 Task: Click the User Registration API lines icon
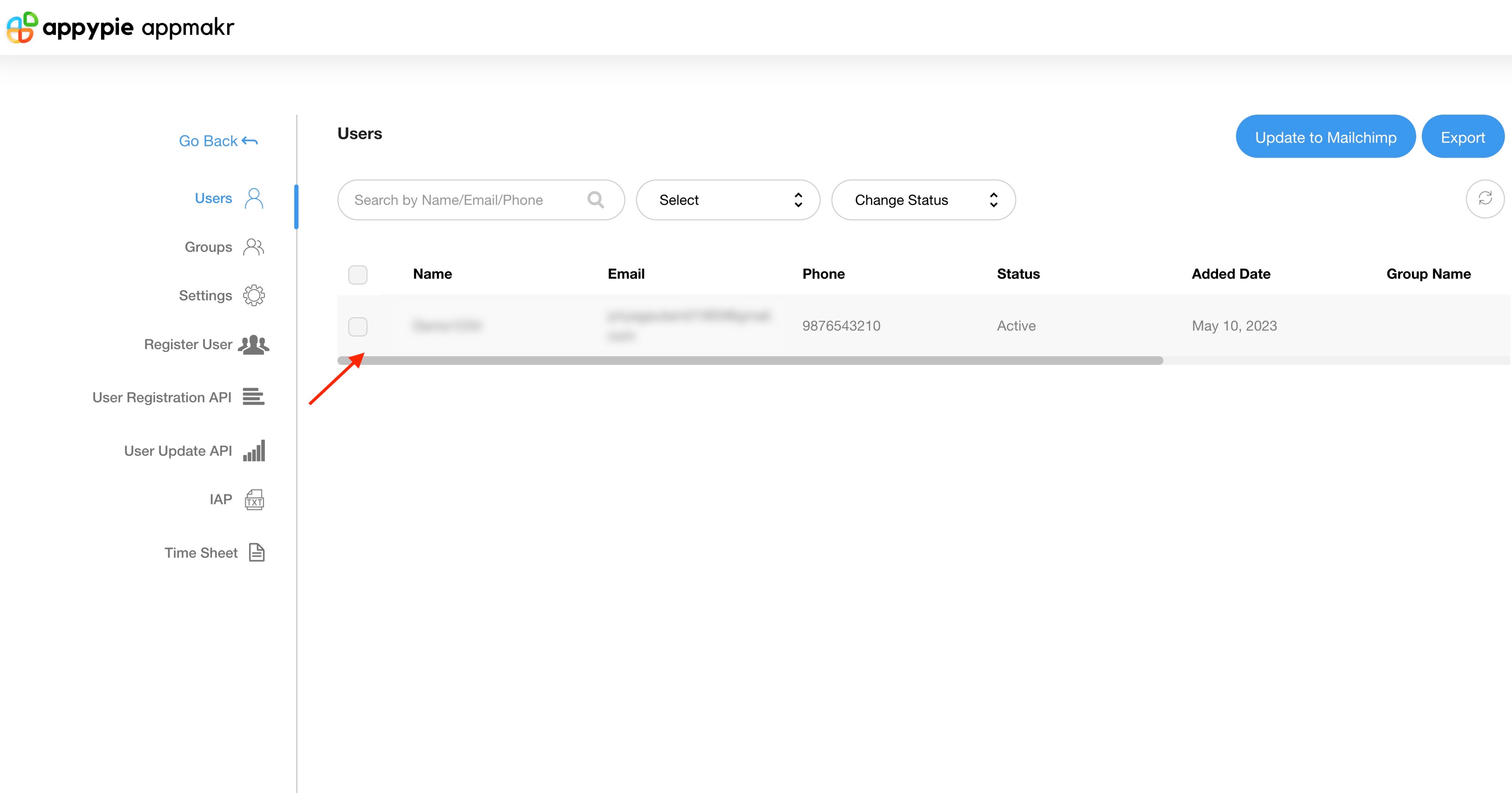pos(253,397)
